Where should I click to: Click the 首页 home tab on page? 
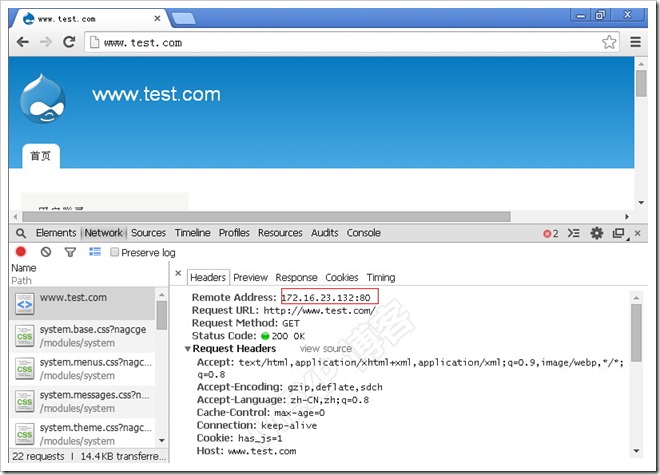(40, 156)
